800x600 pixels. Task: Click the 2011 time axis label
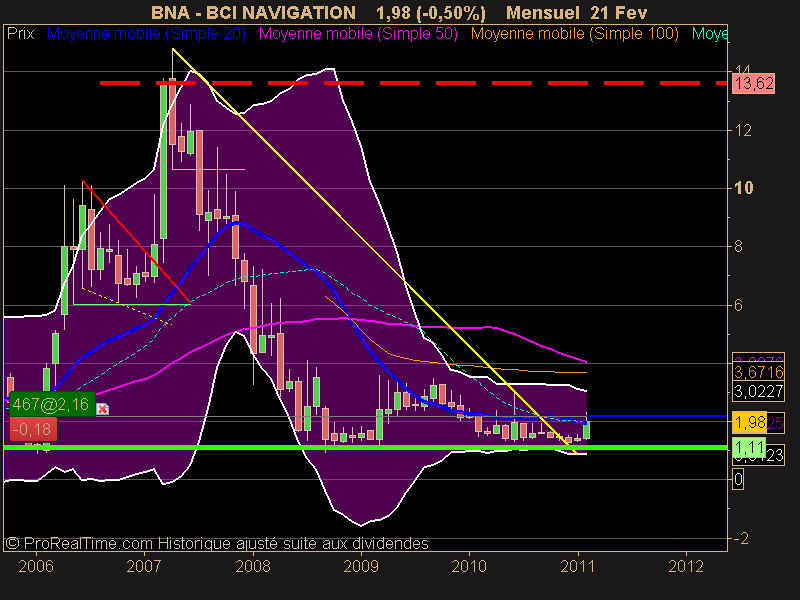pos(578,566)
